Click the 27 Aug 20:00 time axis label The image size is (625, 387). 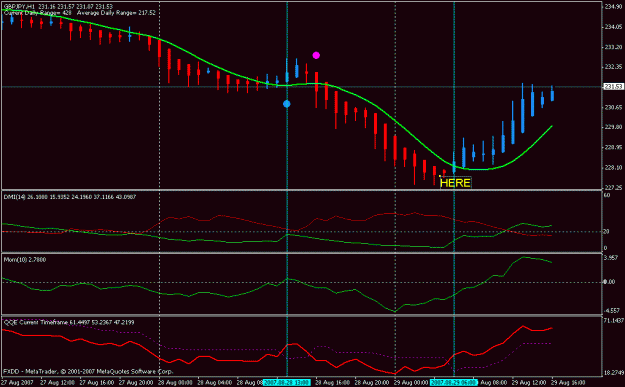pos(136,383)
